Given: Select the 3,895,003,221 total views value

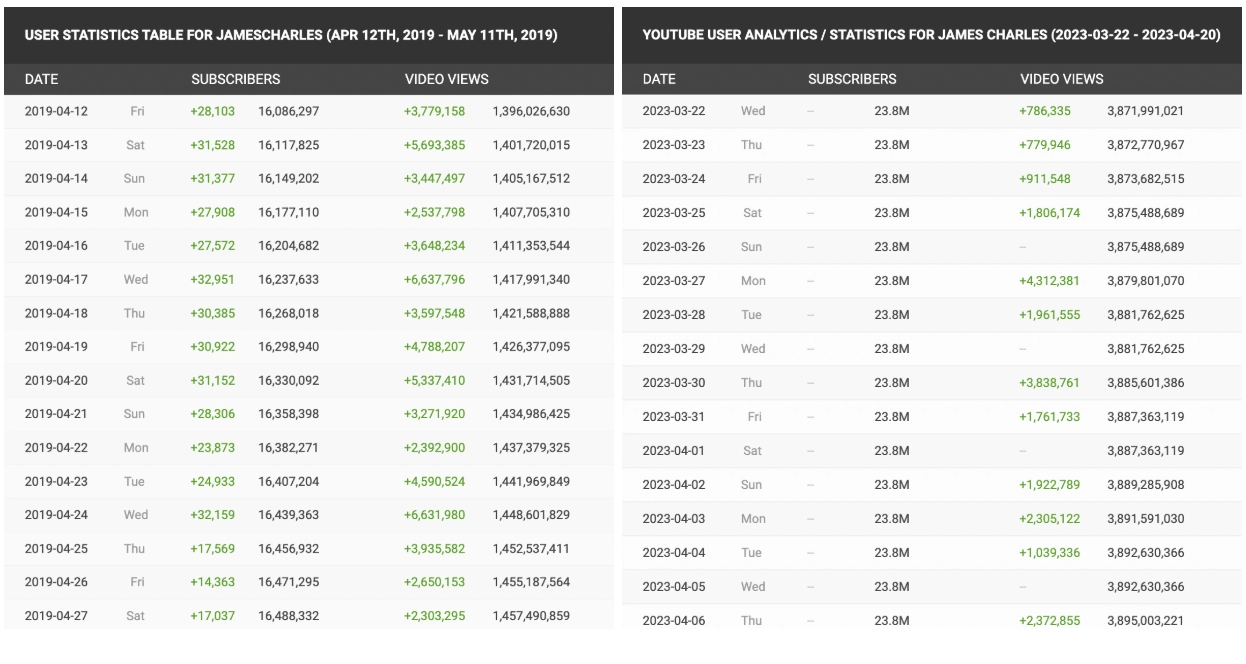Looking at the screenshot, I should click(1146, 621).
